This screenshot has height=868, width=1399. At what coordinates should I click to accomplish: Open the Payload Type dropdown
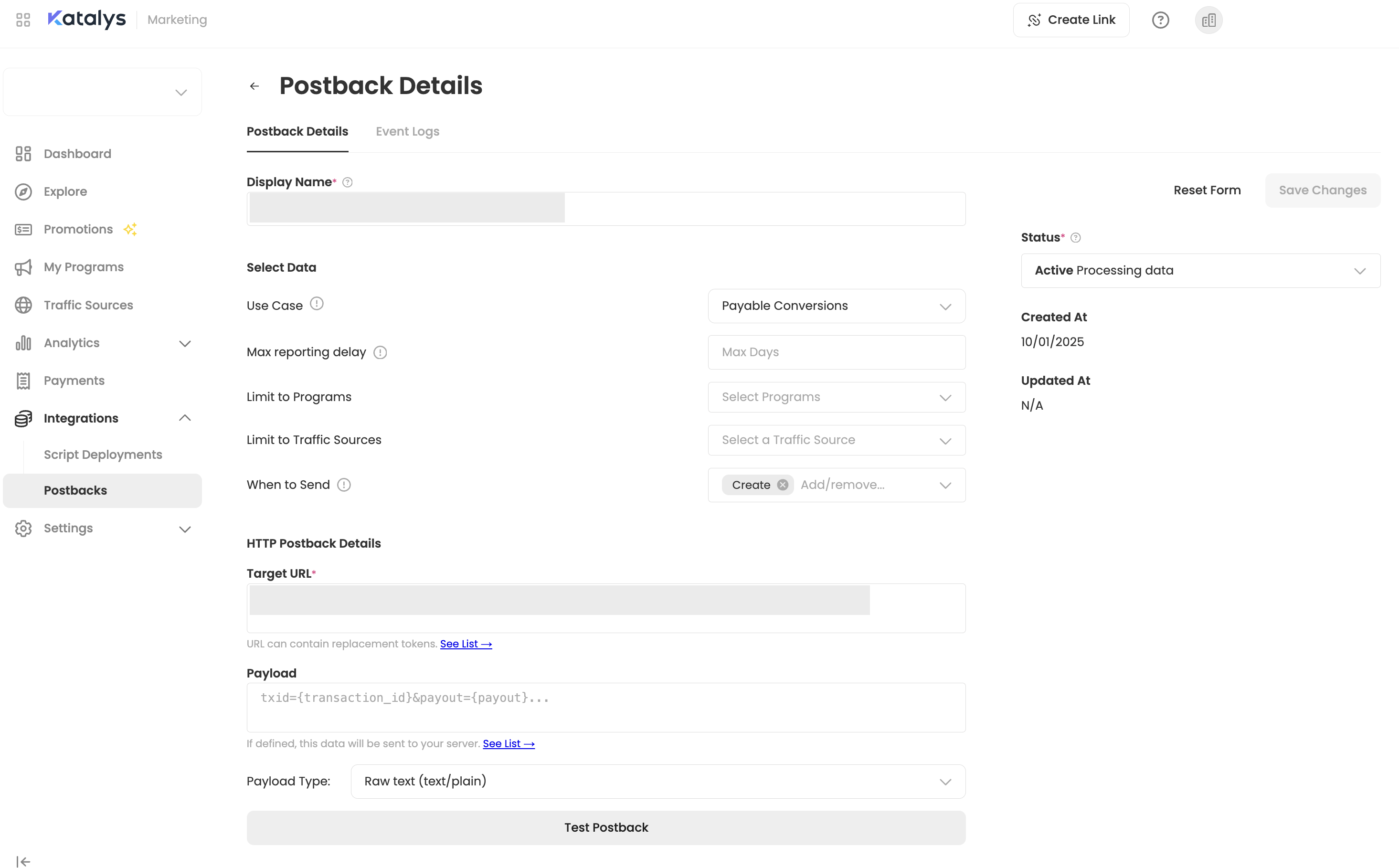[x=657, y=781]
